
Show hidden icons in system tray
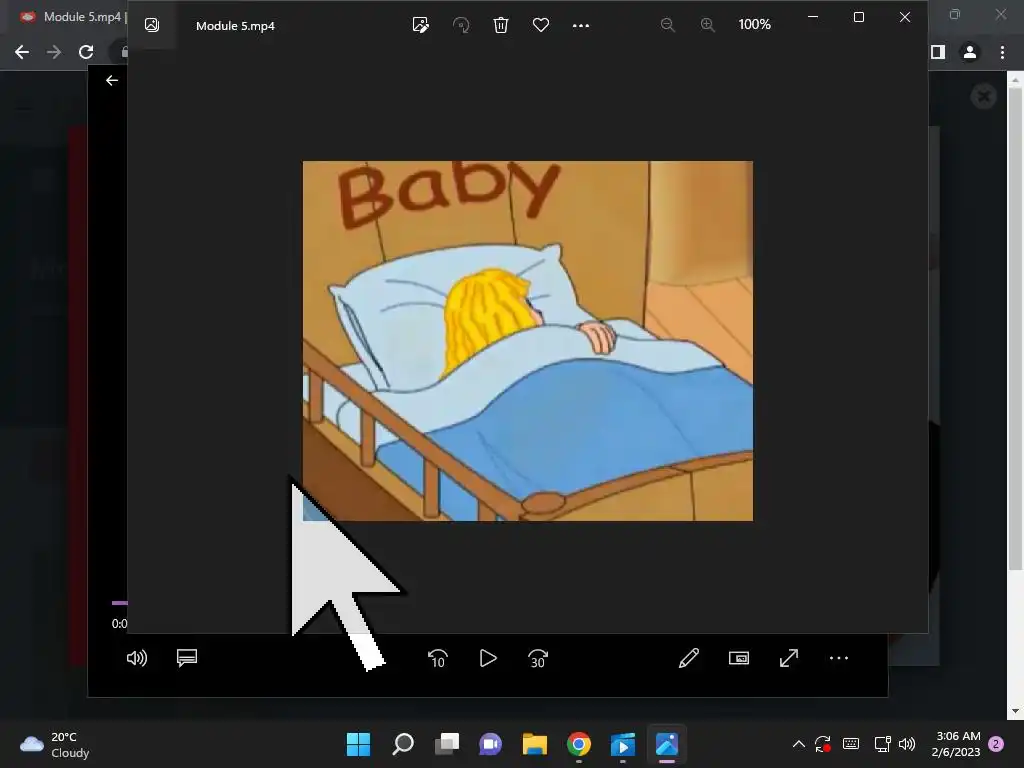click(x=799, y=744)
